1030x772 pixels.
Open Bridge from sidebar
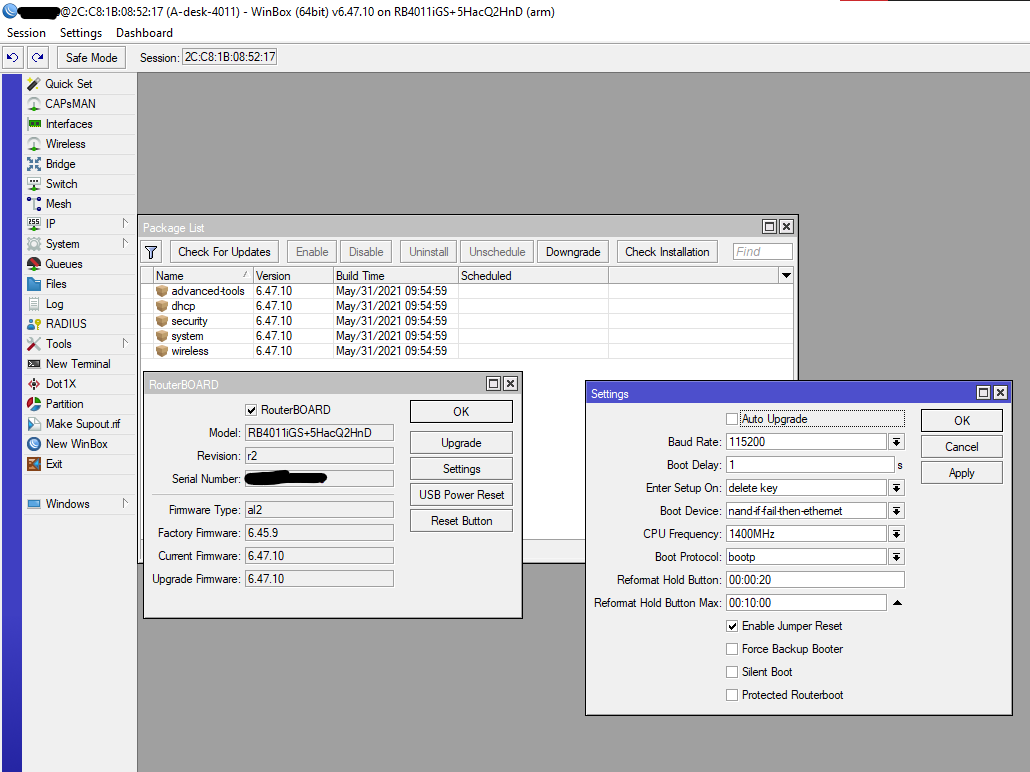coord(79,164)
